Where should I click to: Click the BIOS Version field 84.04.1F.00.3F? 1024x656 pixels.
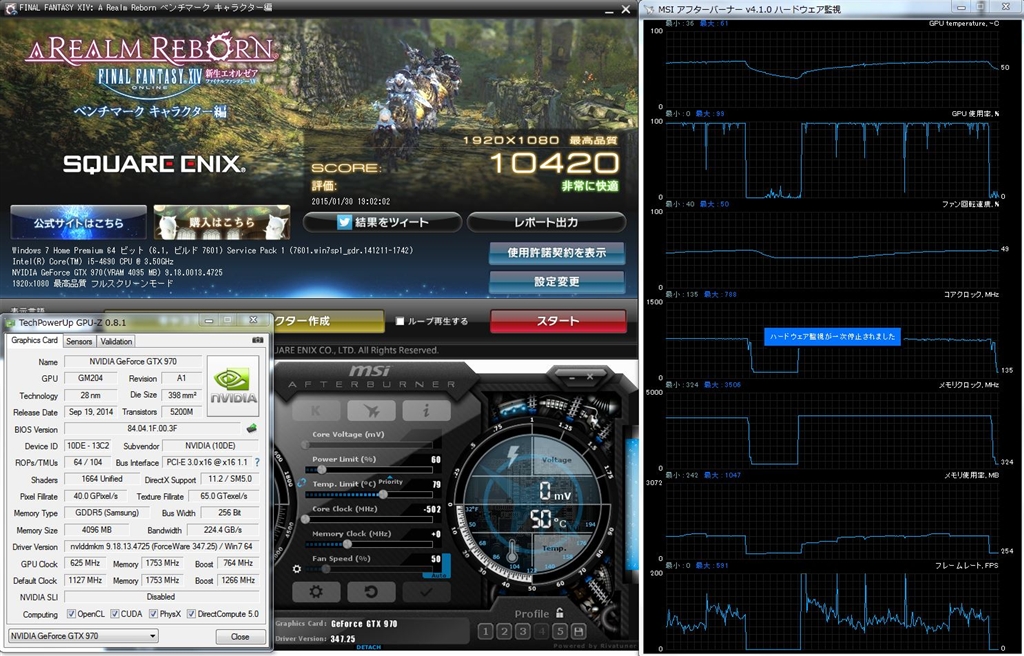point(152,429)
